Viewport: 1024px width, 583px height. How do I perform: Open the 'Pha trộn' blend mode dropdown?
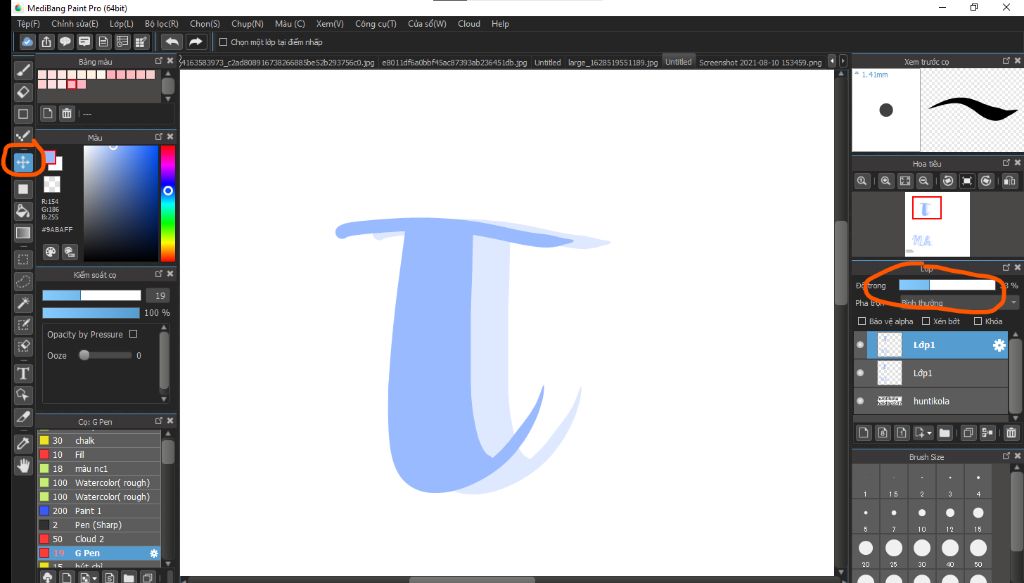pyautogui.click(x=959, y=303)
